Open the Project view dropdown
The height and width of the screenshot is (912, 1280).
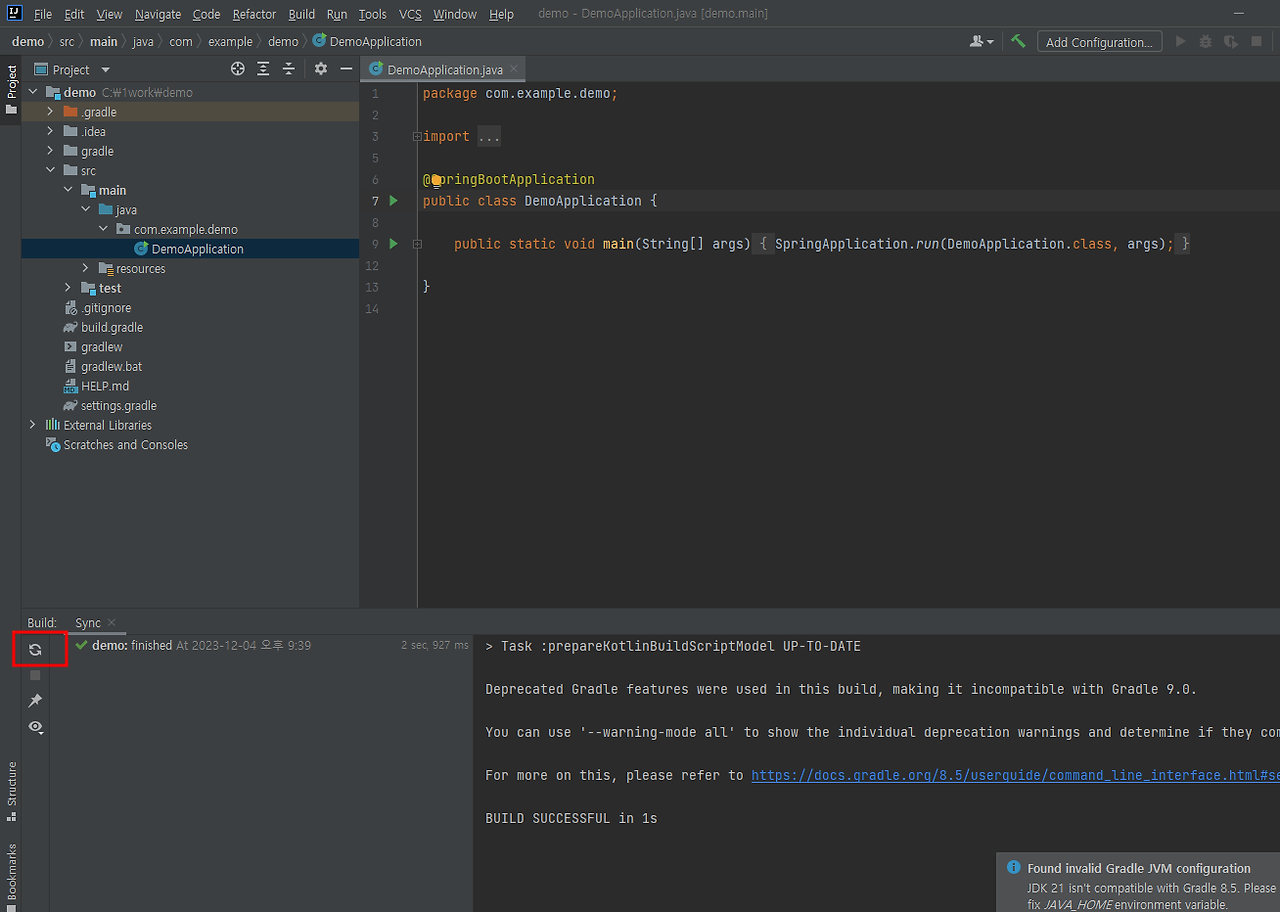105,70
